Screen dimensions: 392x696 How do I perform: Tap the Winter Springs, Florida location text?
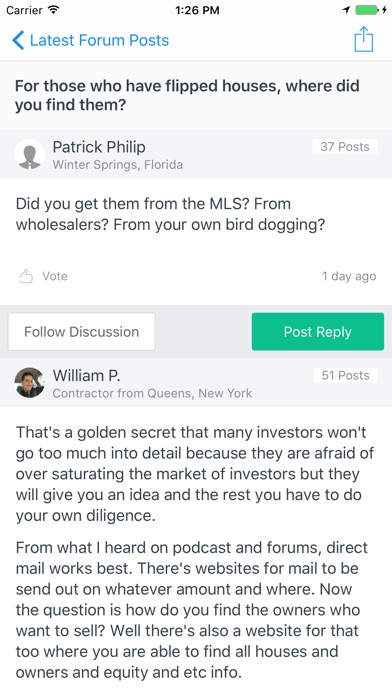tap(118, 165)
